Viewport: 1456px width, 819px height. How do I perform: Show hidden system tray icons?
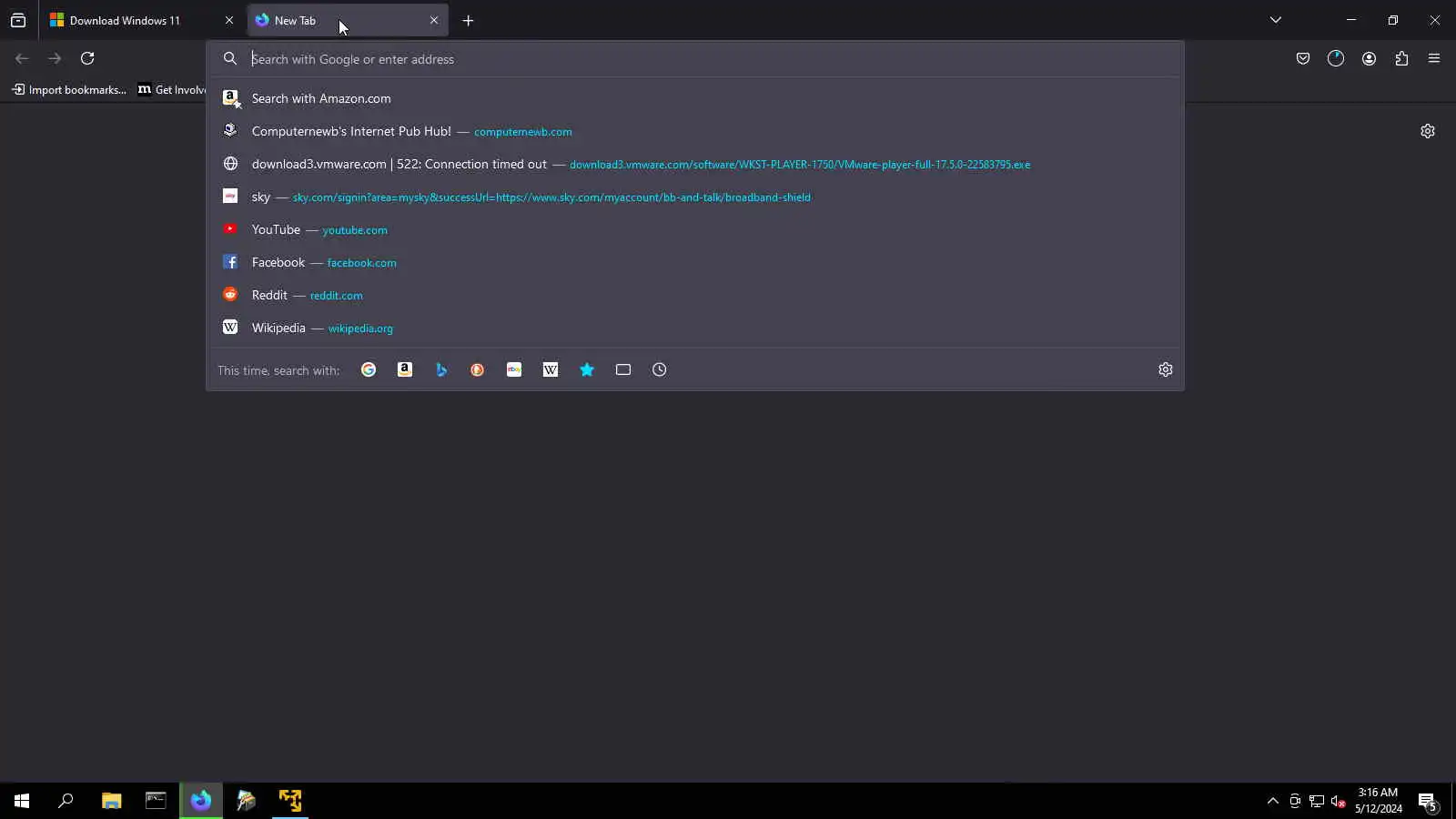[1272, 801]
